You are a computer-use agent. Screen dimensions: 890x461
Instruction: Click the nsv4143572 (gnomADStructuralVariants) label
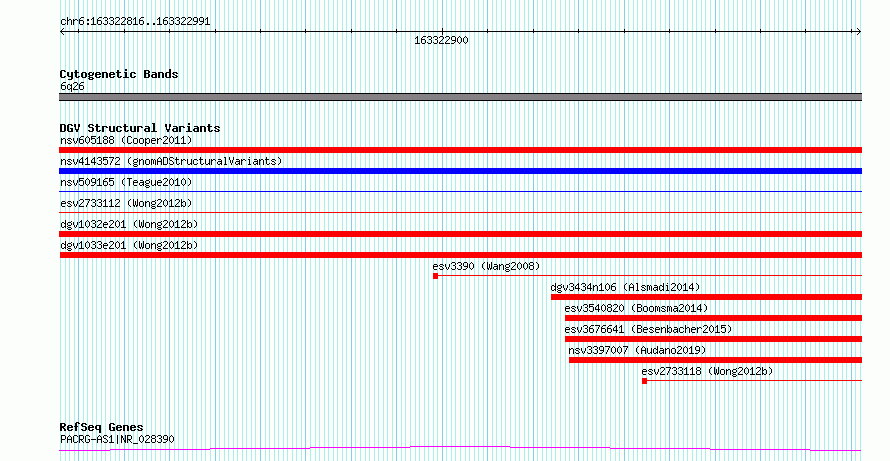click(171, 161)
